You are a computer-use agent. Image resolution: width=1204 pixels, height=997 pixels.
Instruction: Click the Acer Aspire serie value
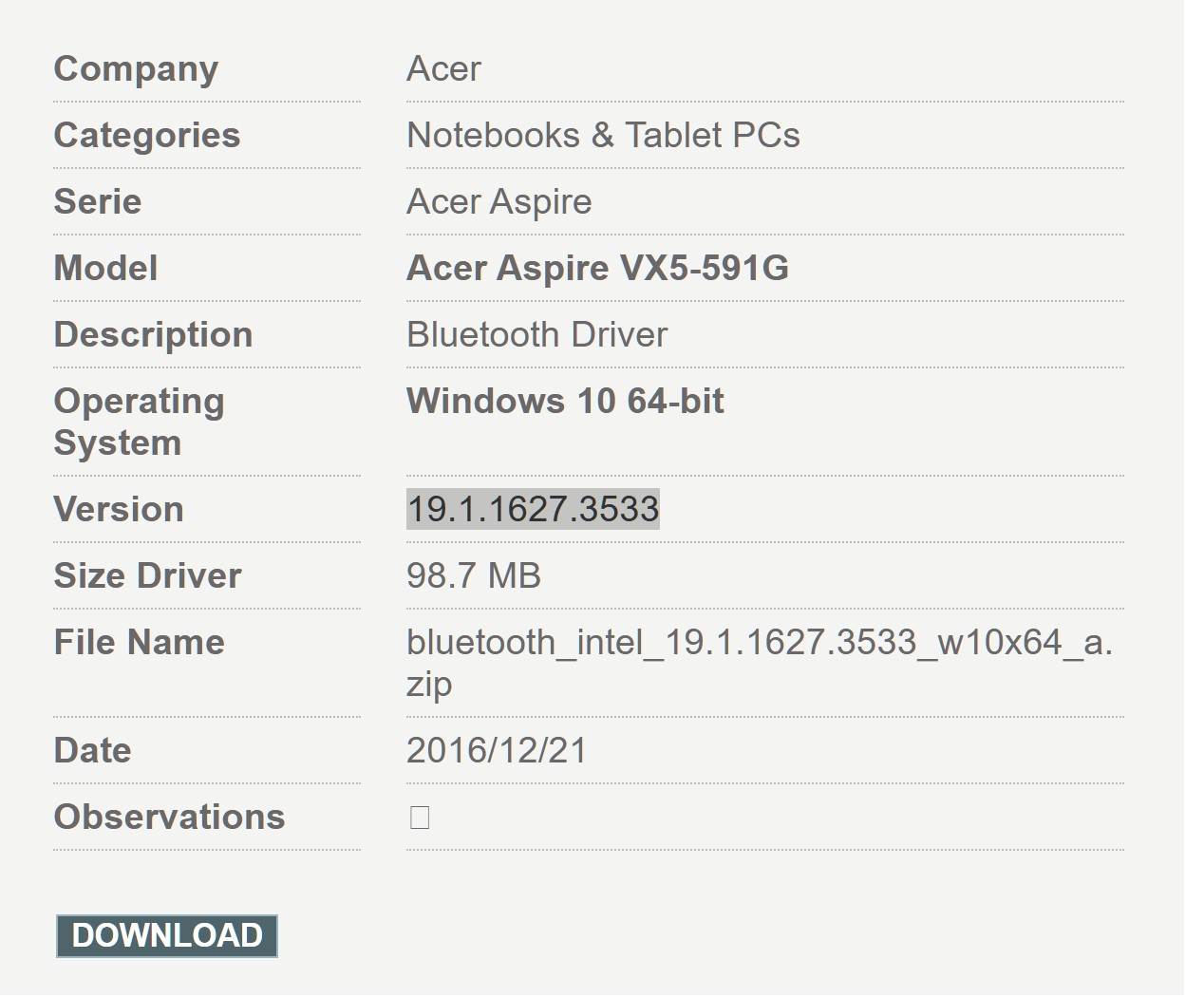pos(499,201)
